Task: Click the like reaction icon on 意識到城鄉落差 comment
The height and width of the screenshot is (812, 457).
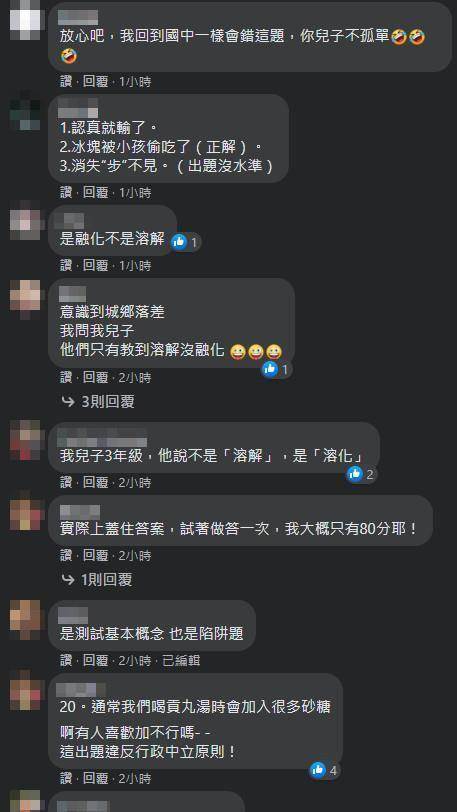Action: coord(270,369)
